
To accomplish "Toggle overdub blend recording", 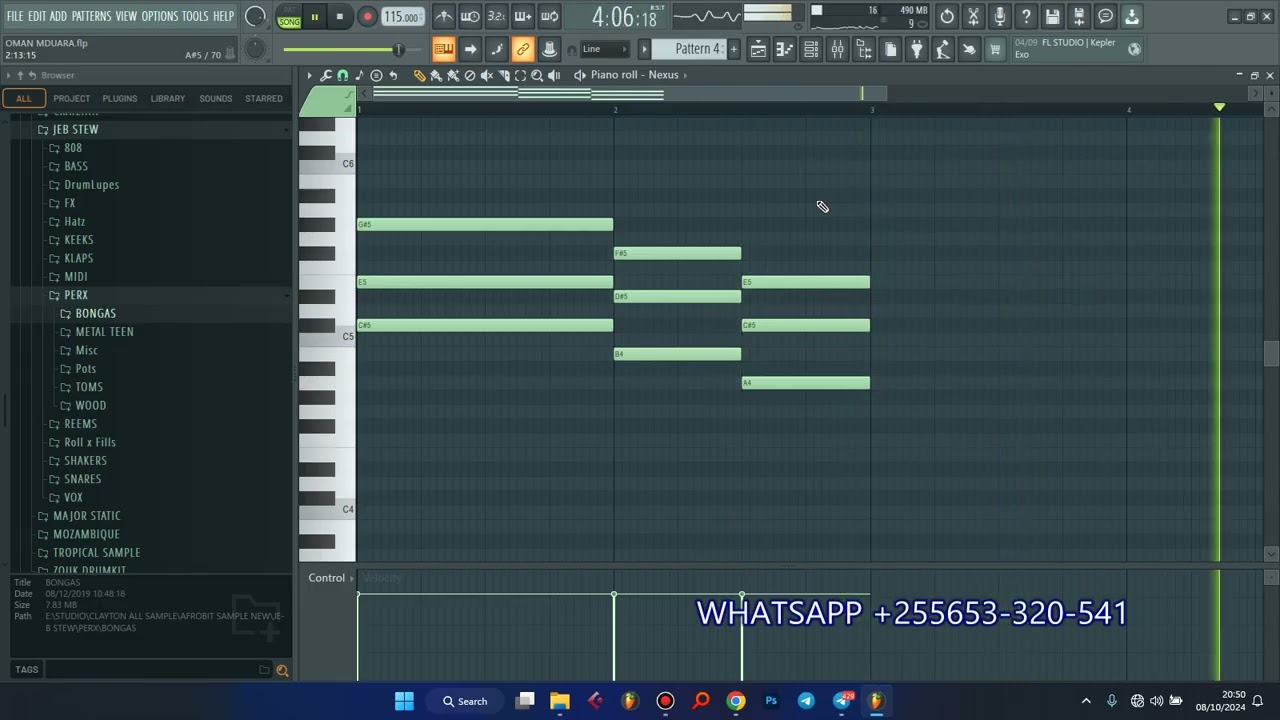I will pos(522,16).
